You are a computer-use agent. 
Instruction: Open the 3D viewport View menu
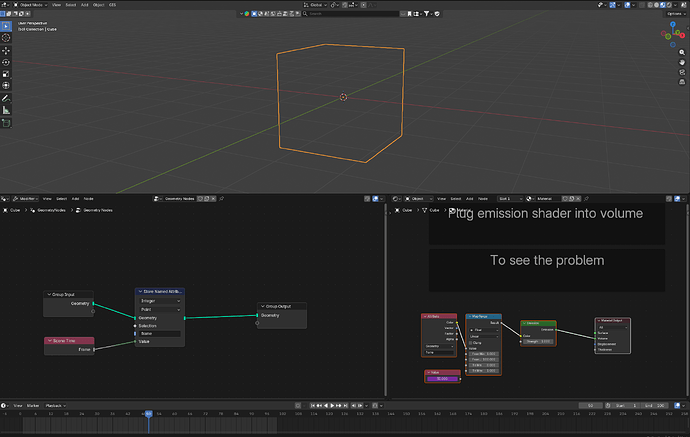56,5
